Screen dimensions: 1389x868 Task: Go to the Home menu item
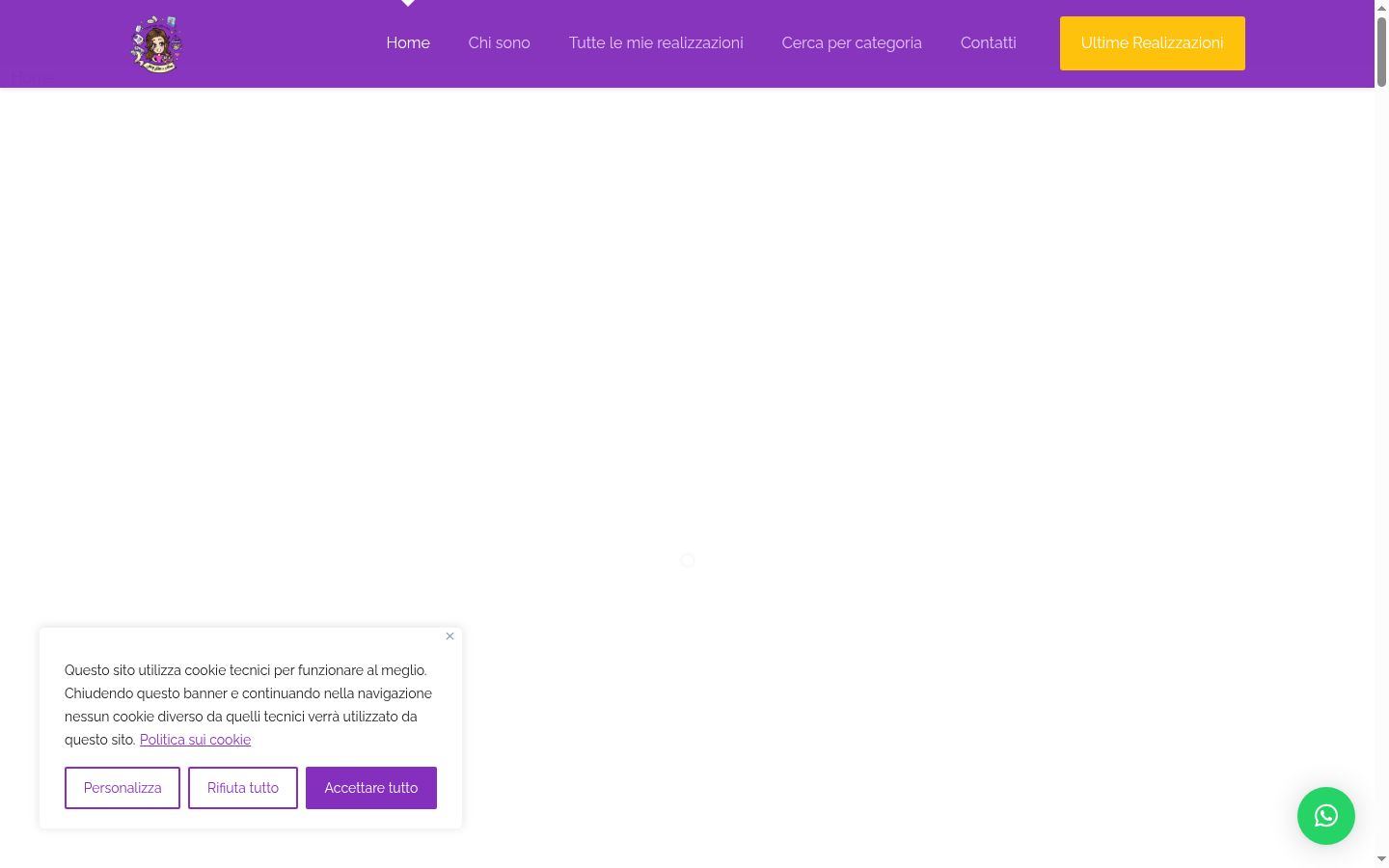click(x=408, y=43)
